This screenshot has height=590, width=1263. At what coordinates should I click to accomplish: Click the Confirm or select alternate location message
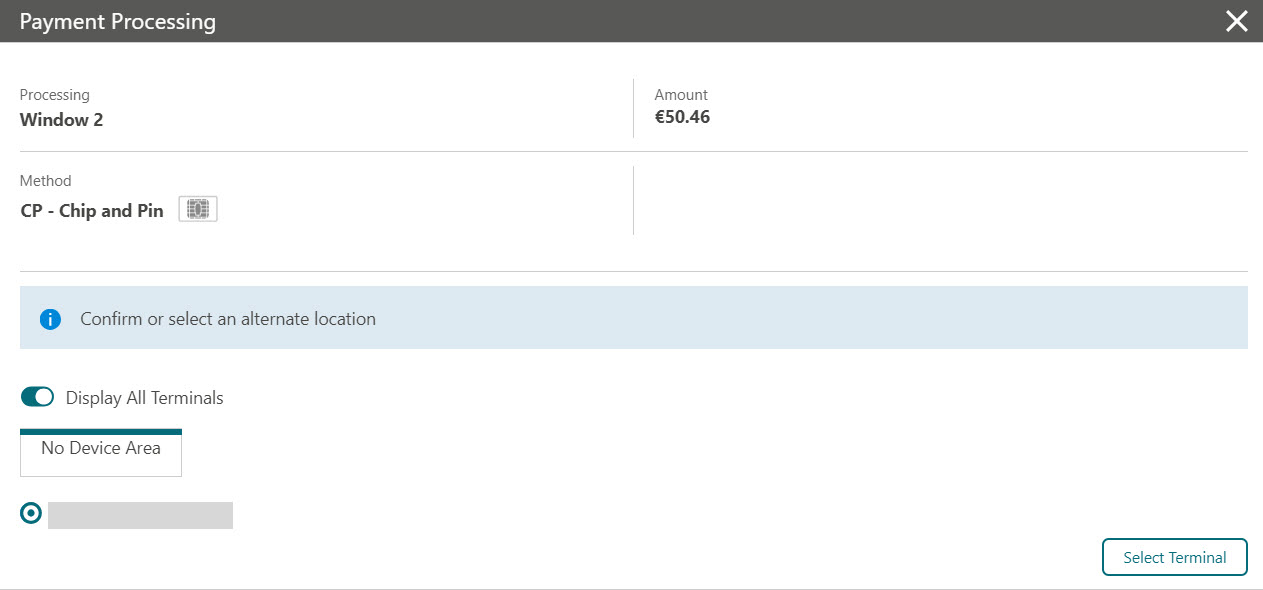coord(228,319)
